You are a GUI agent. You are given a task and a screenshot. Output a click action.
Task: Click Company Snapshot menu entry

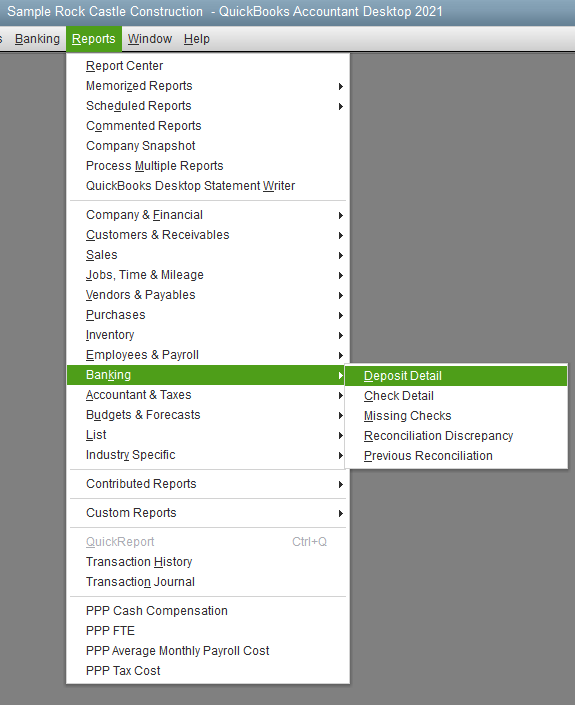point(208,146)
